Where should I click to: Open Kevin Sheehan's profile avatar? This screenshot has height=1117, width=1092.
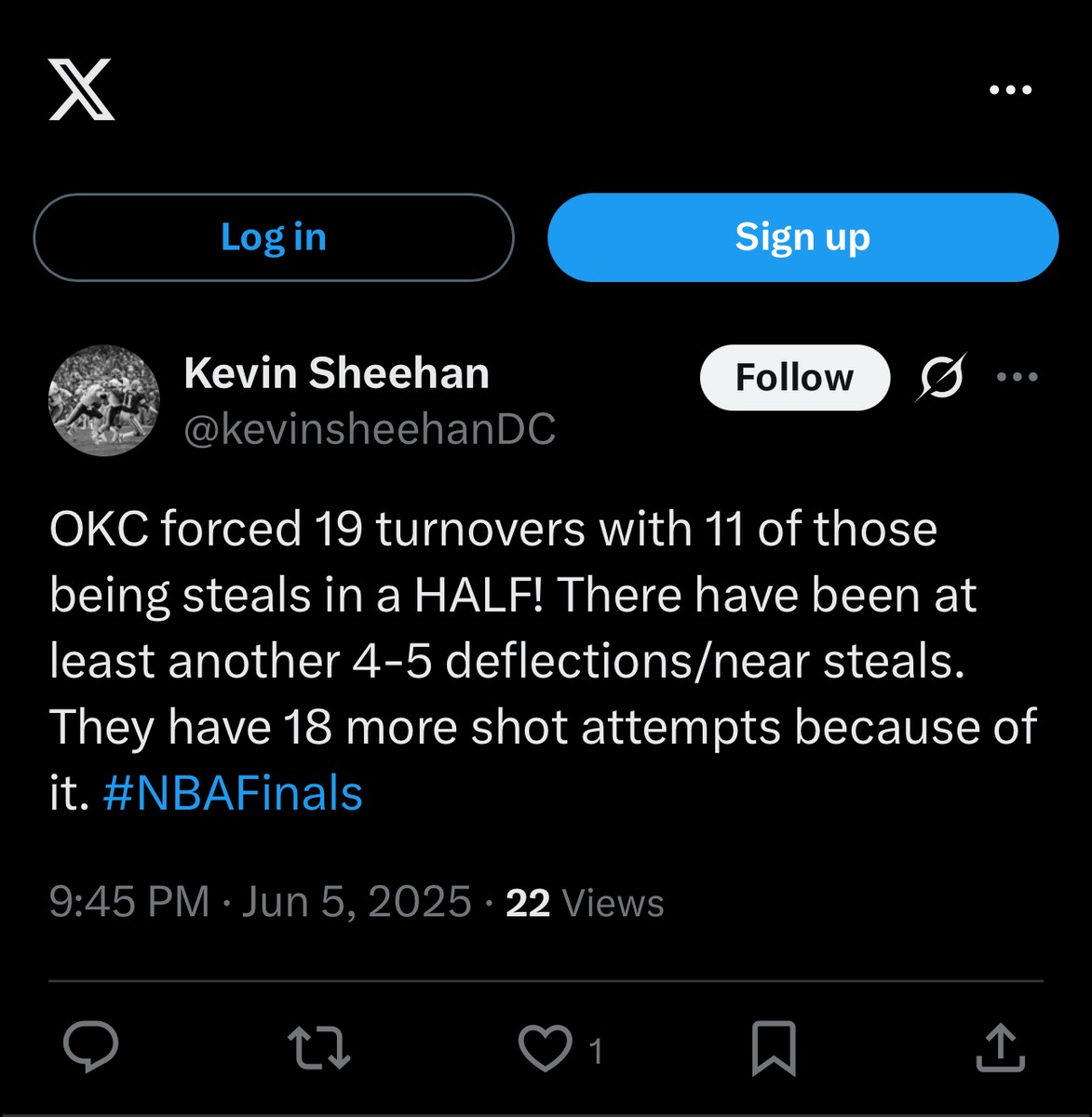pyautogui.click(x=103, y=400)
